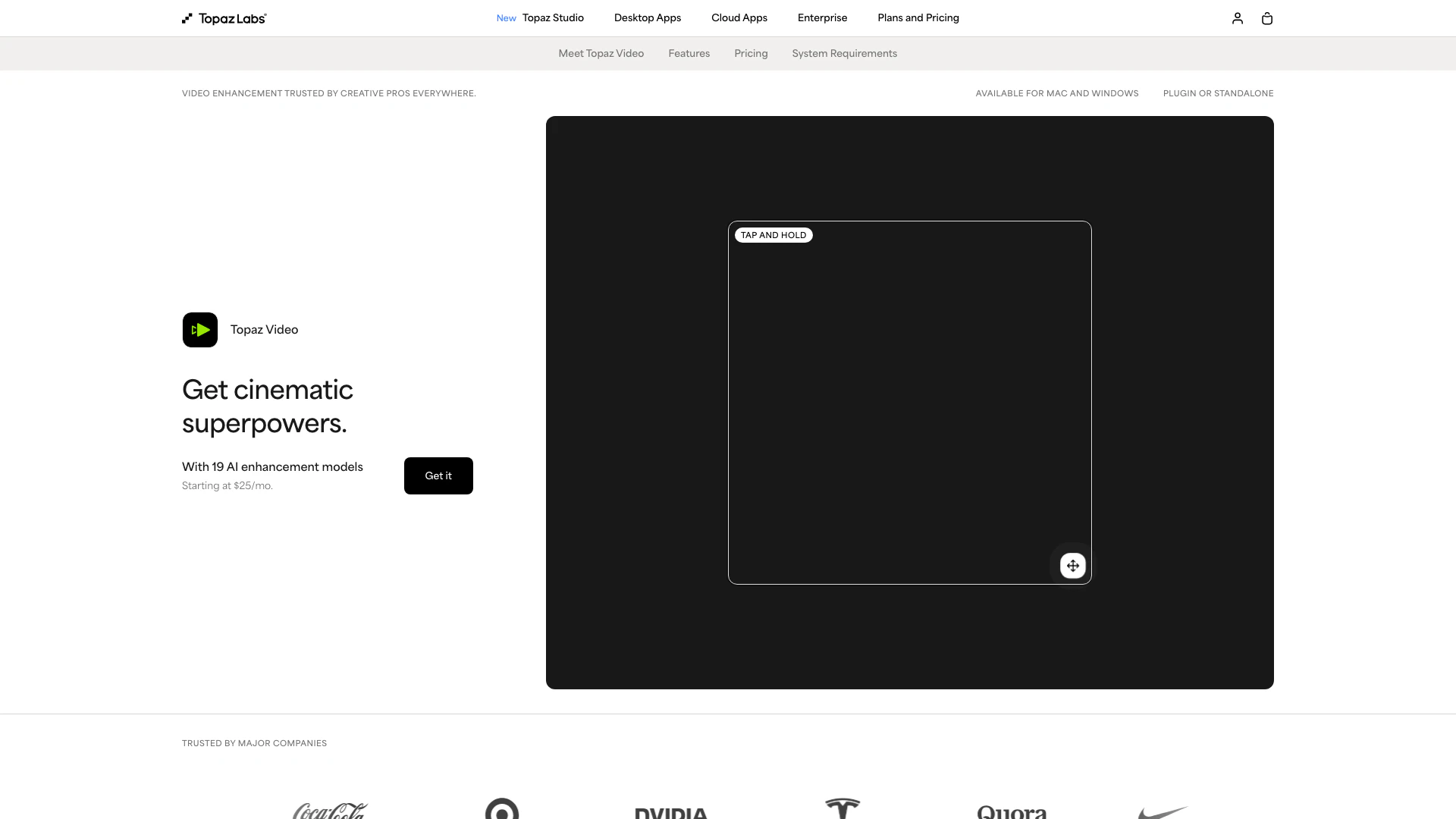
Task: Select Meet Topaz Video in the subnav
Action: [601, 53]
